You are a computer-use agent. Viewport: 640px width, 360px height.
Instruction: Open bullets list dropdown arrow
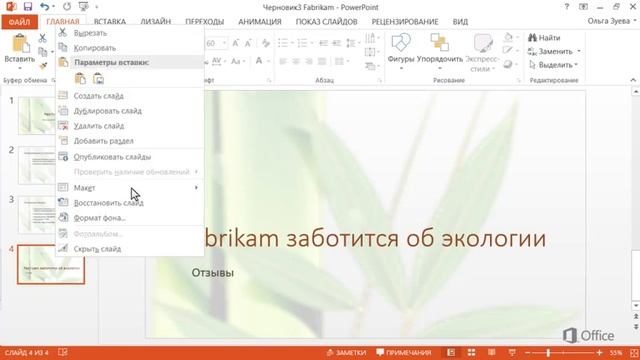pyautogui.click(x=292, y=43)
